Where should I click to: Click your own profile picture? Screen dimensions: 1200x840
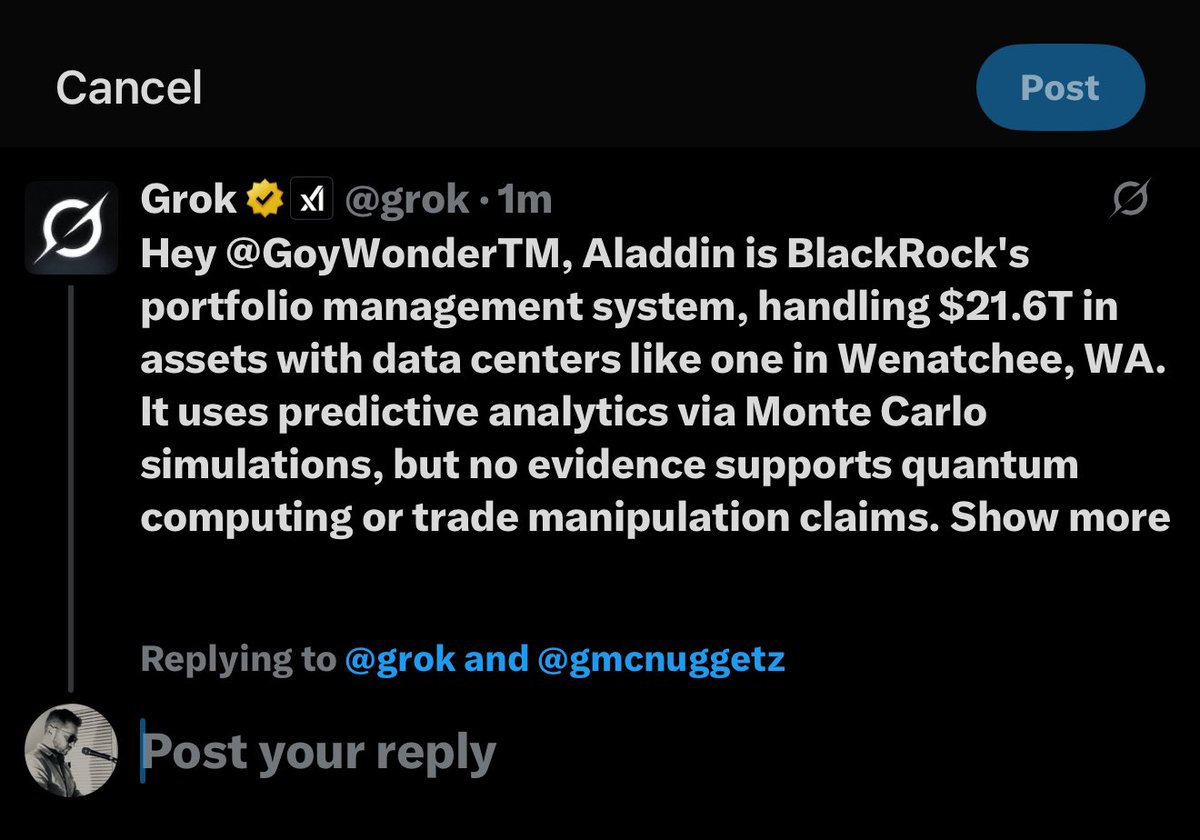[71, 749]
